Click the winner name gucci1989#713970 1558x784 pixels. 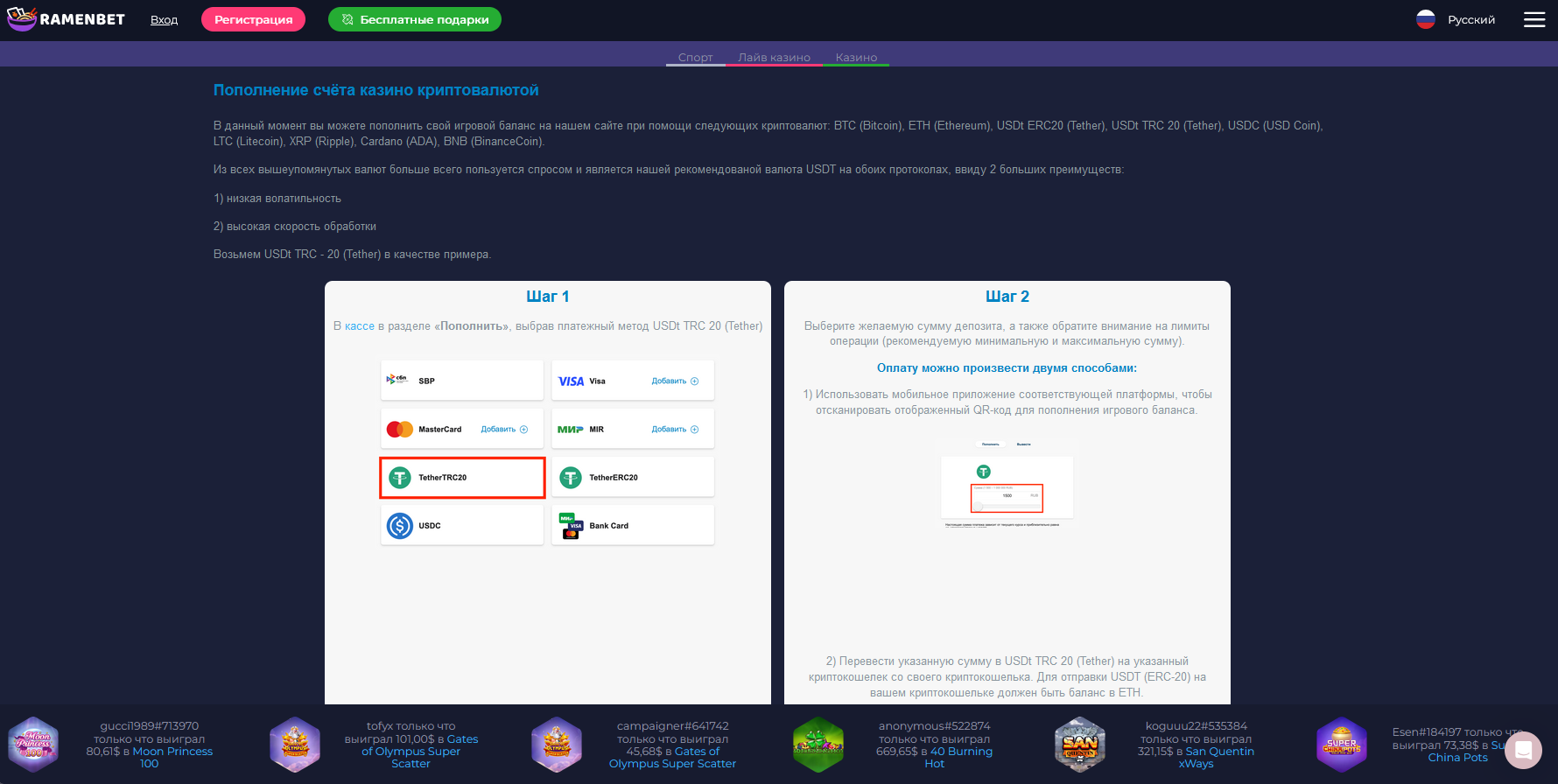point(150,726)
